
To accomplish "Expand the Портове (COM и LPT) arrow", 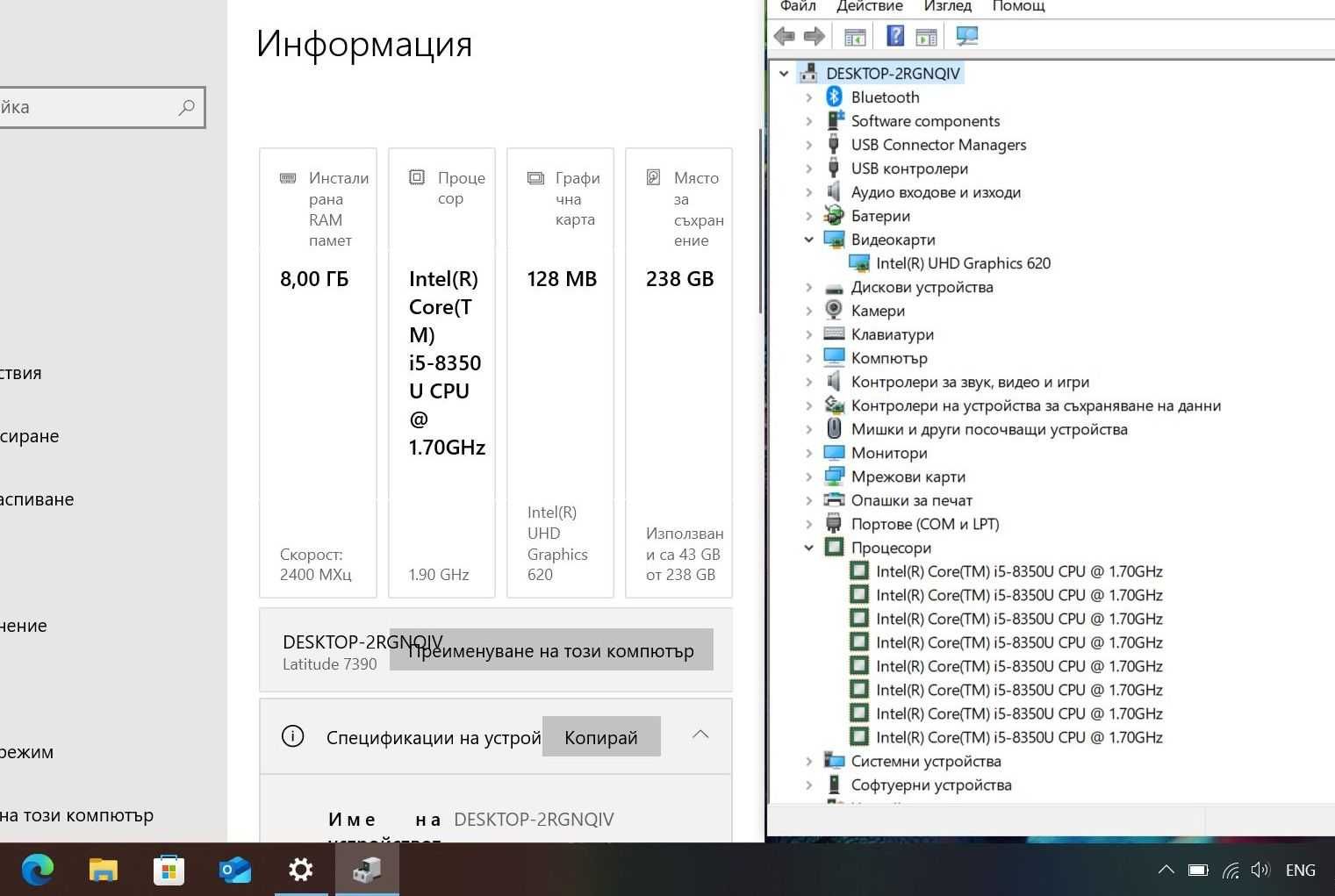I will click(809, 524).
